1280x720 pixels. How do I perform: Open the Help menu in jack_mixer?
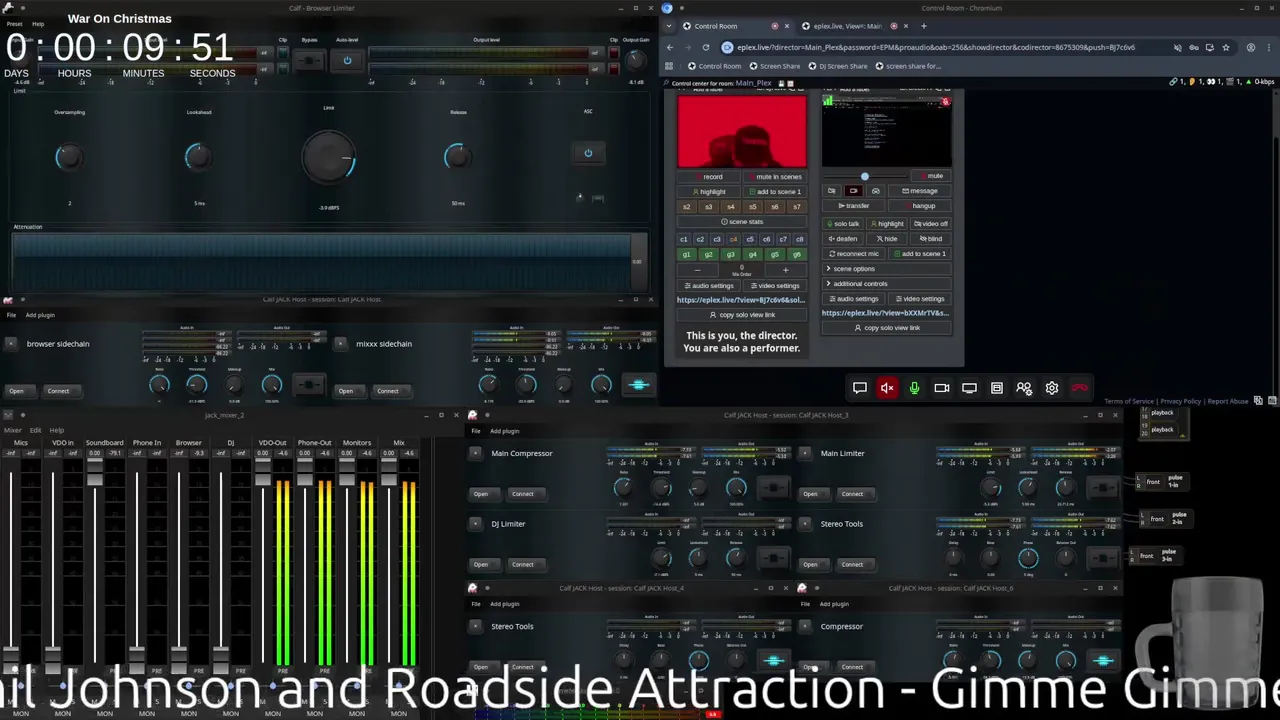click(57, 430)
